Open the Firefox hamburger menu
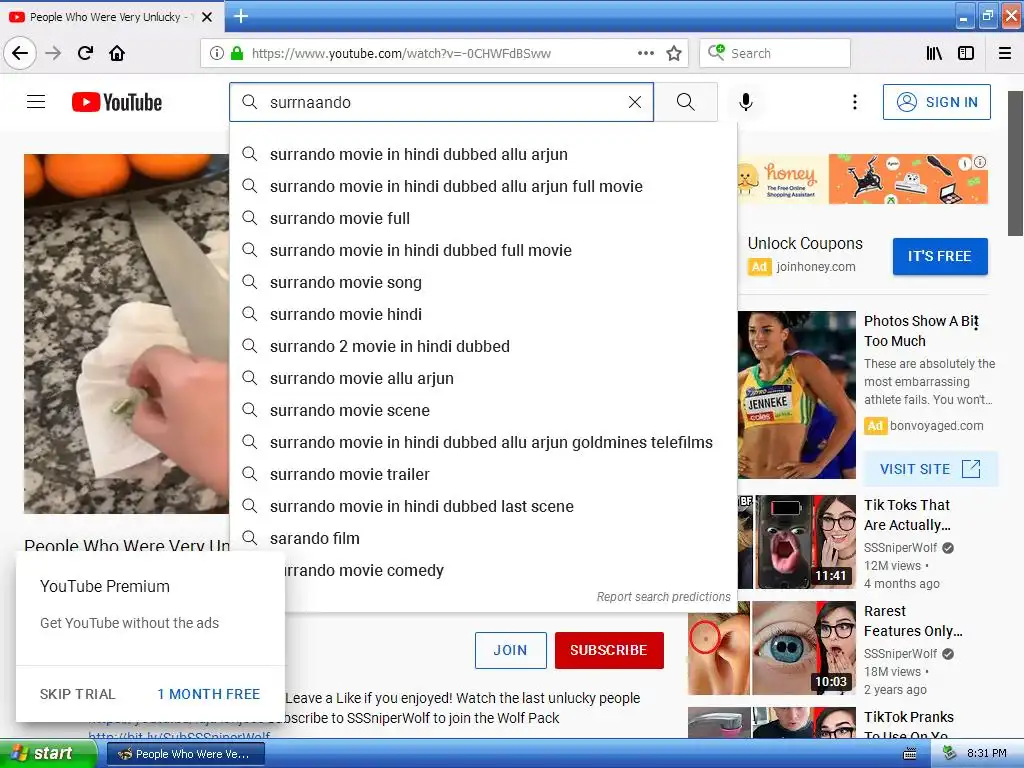This screenshot has height=768, width=1024. click(x=1005, y=53)
